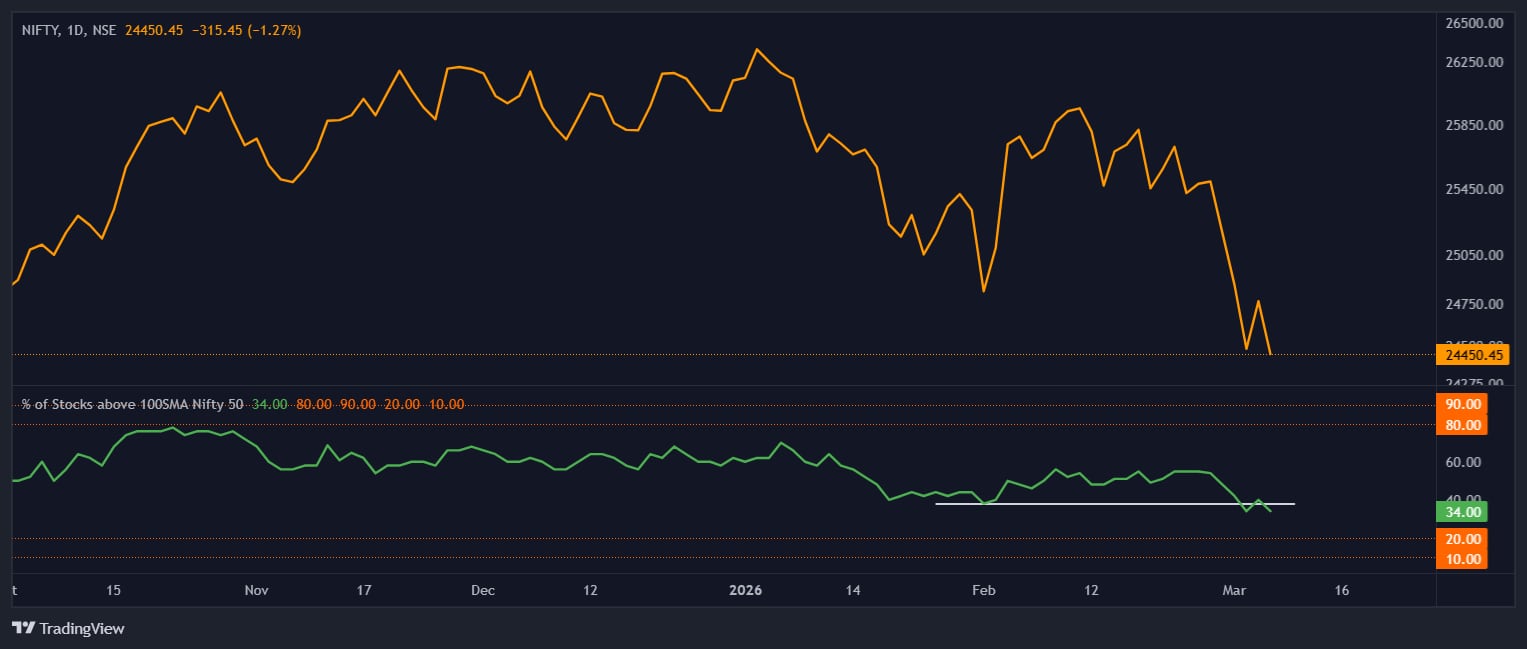Open the % of Stocks above 100SMA Nifty 50 indicator title
Image resolution: width=1527 pixels, height=649 pixels.
131,404
